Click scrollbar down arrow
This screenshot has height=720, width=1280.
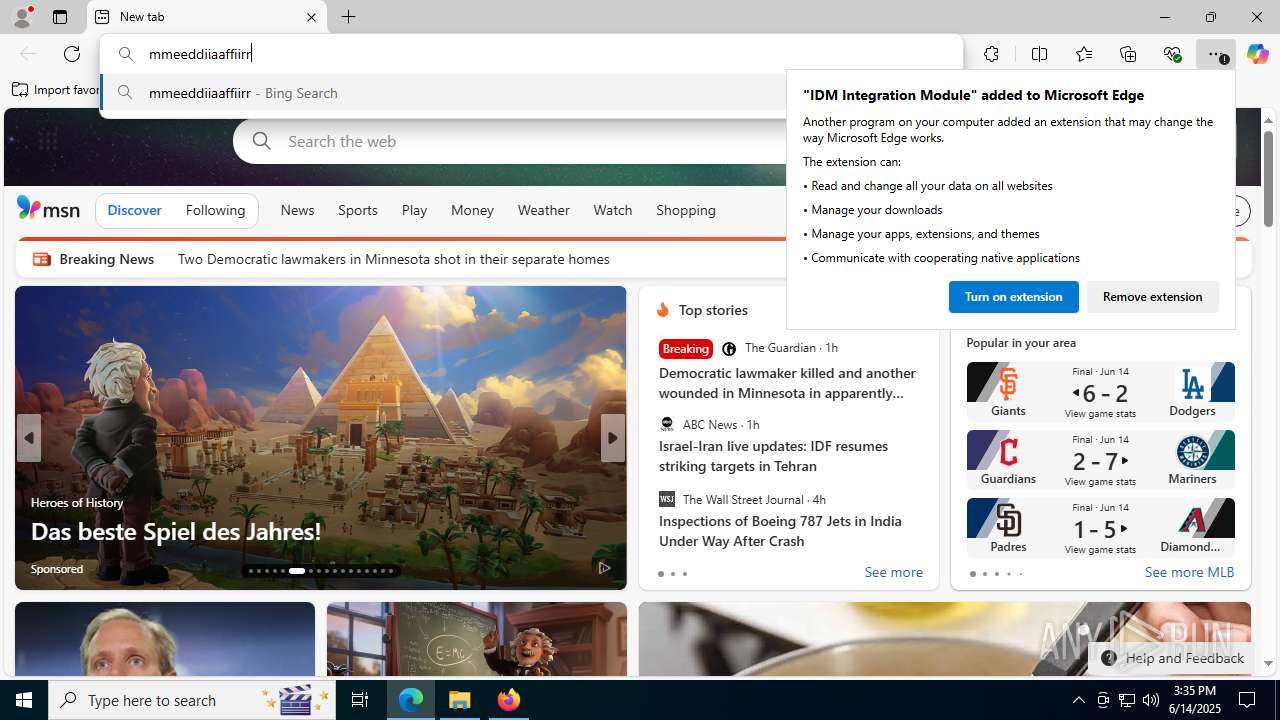click(x=1268, y=663)
